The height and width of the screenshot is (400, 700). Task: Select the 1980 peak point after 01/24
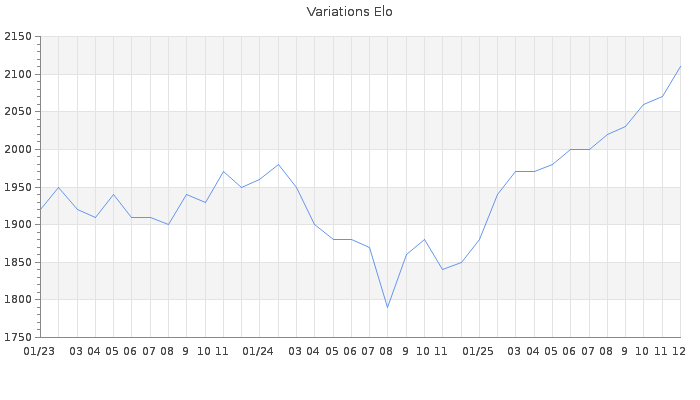pyautogui.click(x=278, y=164)
